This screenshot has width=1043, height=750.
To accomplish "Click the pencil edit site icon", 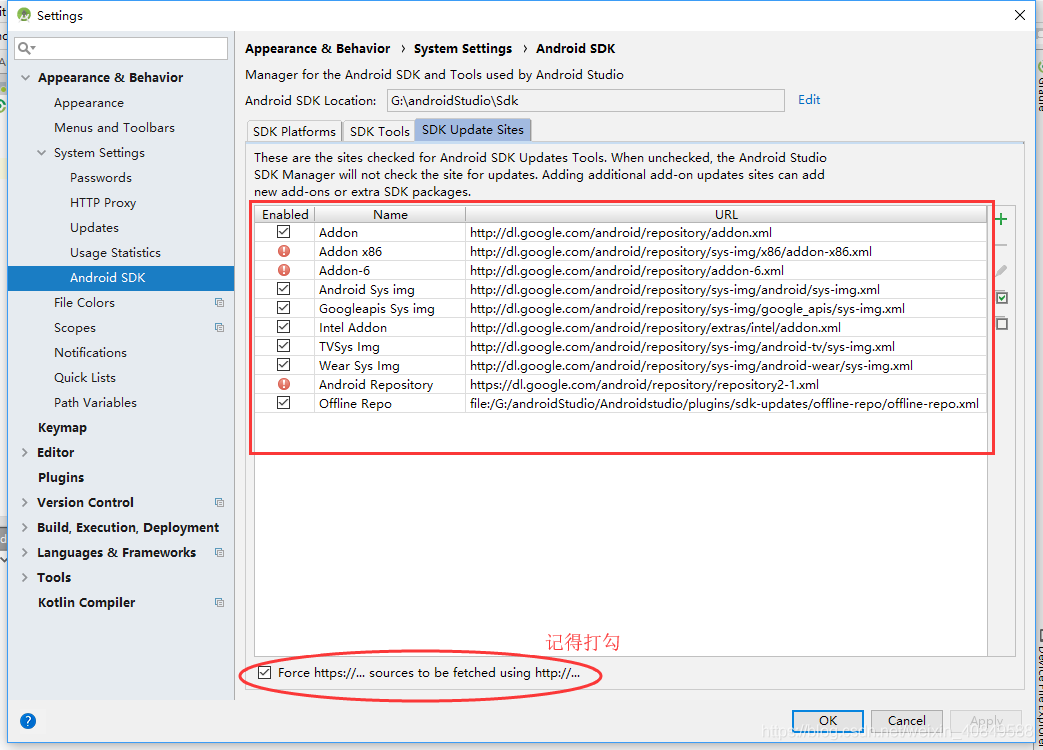I will [x=1001, y=271].
